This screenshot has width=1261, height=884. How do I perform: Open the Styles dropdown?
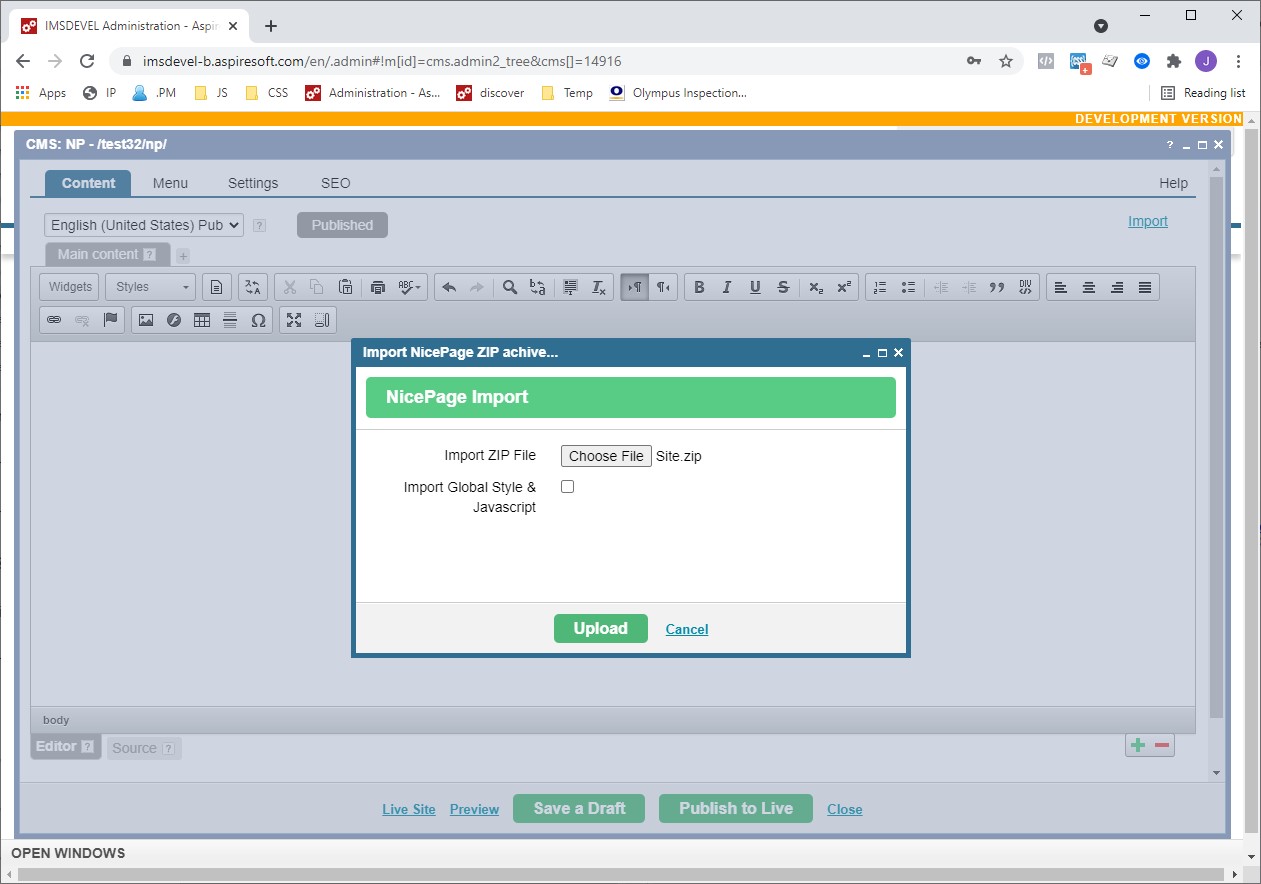[x=151, y=288]
